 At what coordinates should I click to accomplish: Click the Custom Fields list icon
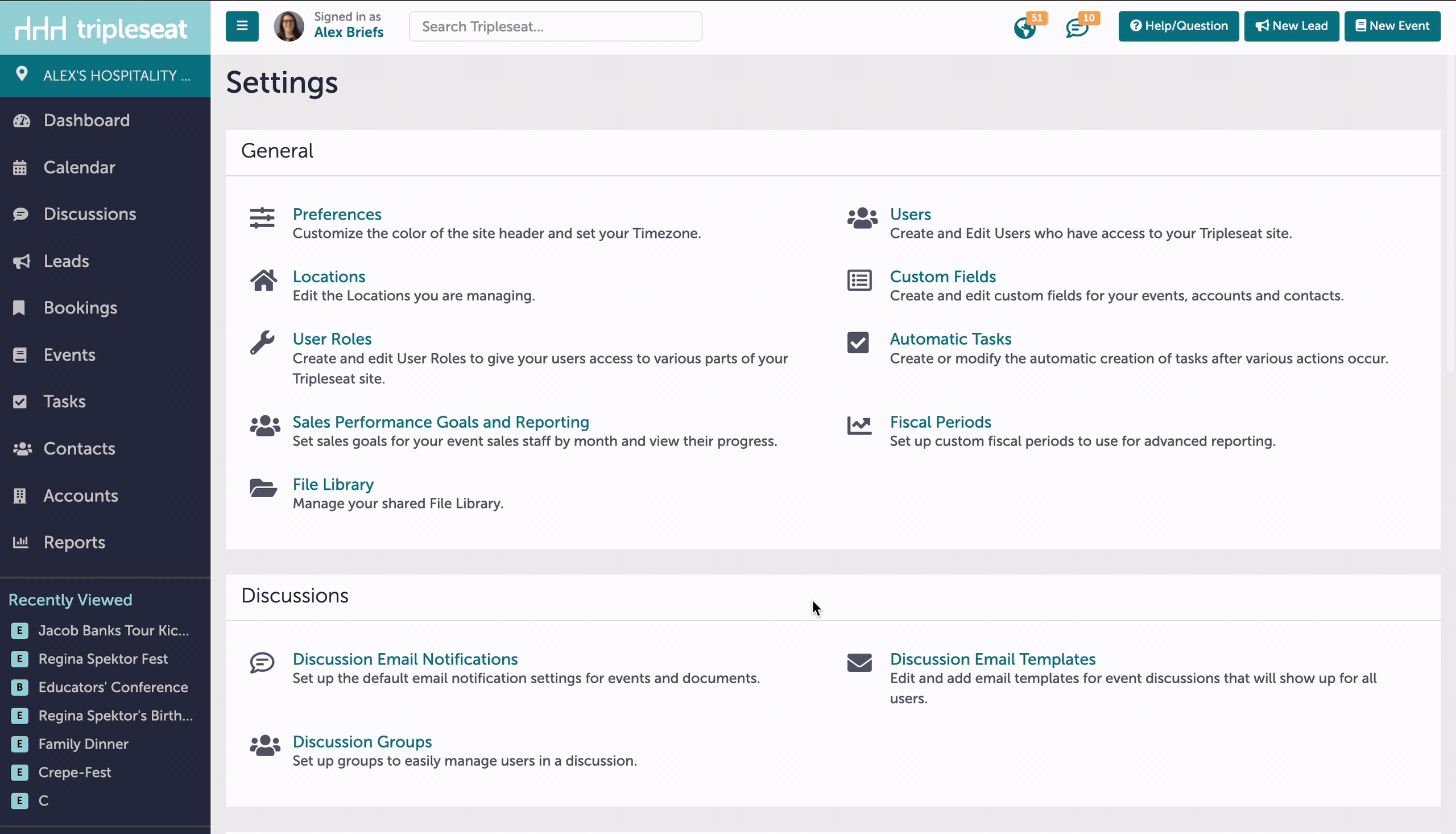pos(859,280)
